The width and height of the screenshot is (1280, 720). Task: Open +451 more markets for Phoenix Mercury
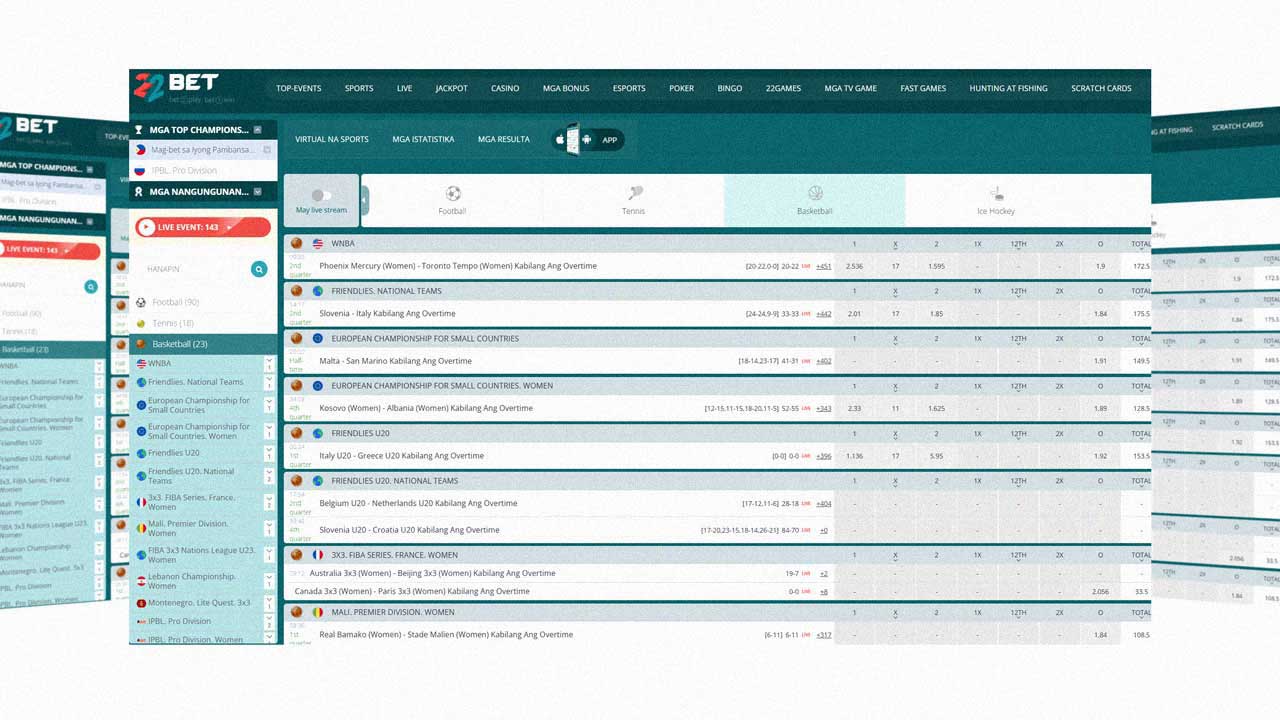(x=823, y=266)
